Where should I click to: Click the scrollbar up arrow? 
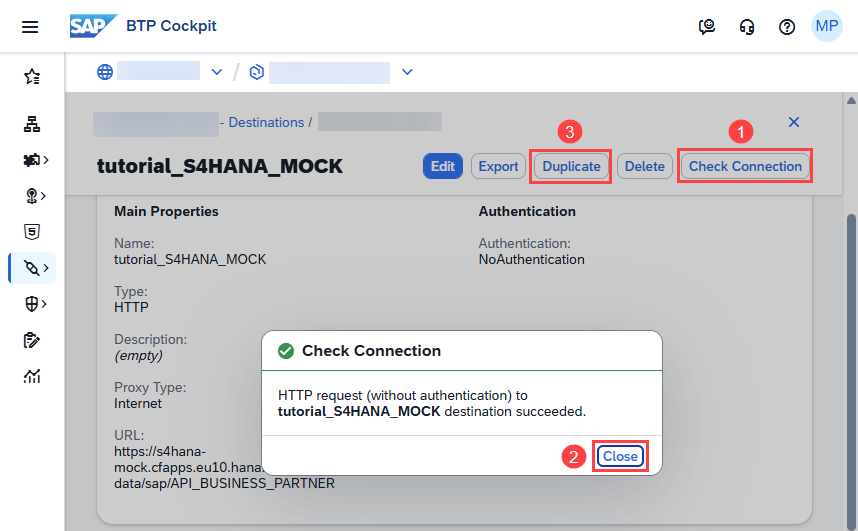pos(851,100)
